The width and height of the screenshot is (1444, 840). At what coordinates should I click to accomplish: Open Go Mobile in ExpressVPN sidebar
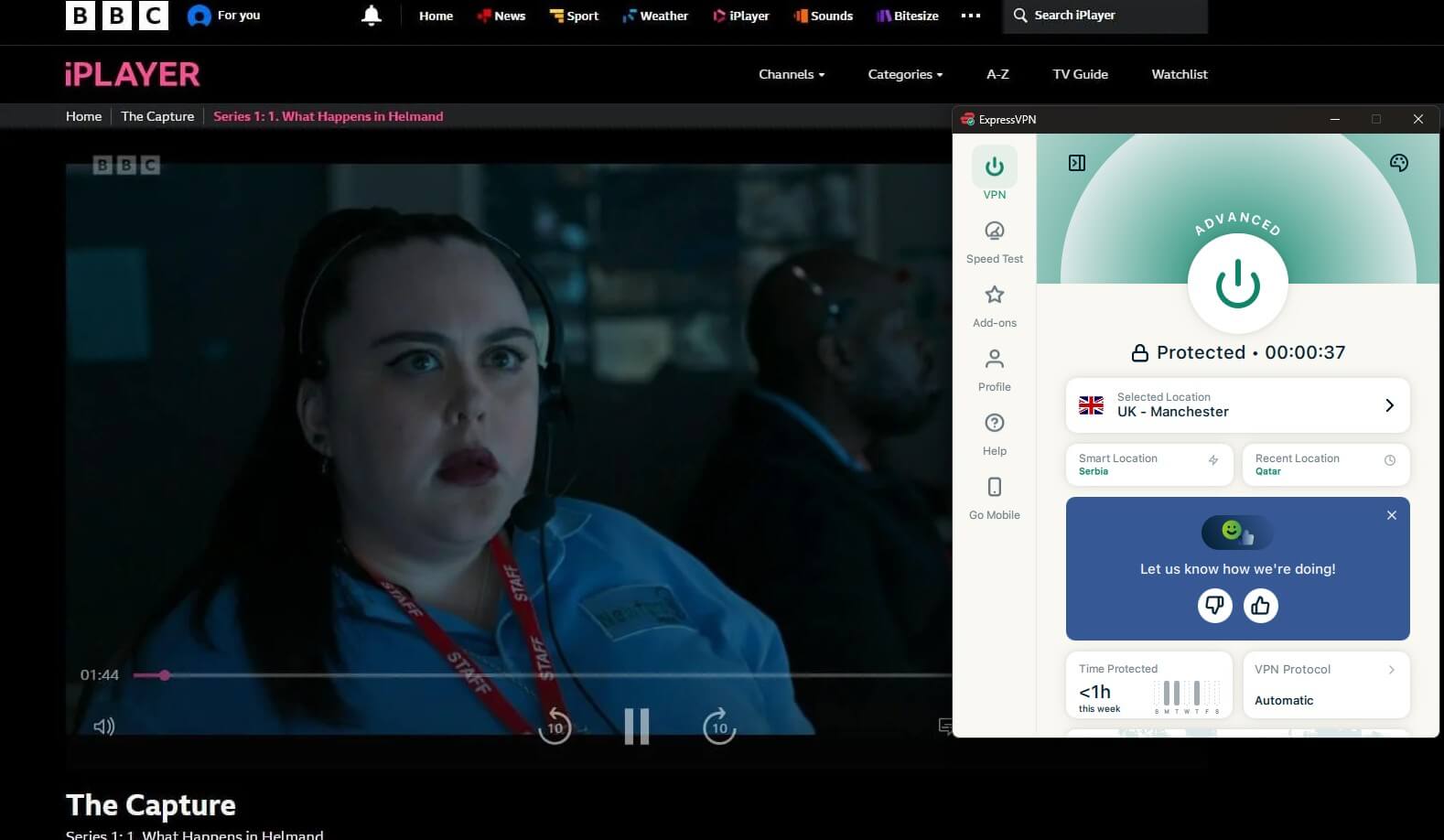click(995, 499)
